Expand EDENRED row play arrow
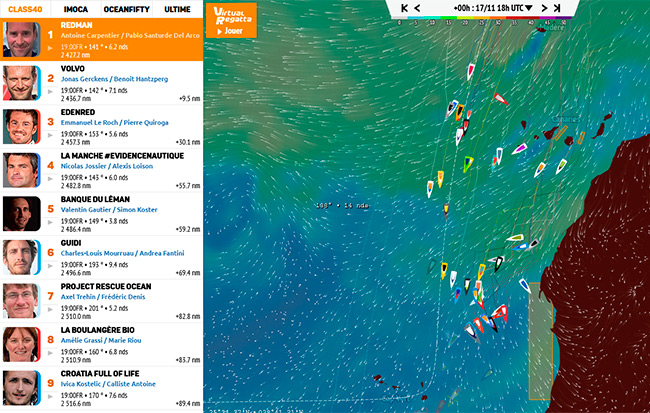The image size is (650, 413). click(50, 135)
